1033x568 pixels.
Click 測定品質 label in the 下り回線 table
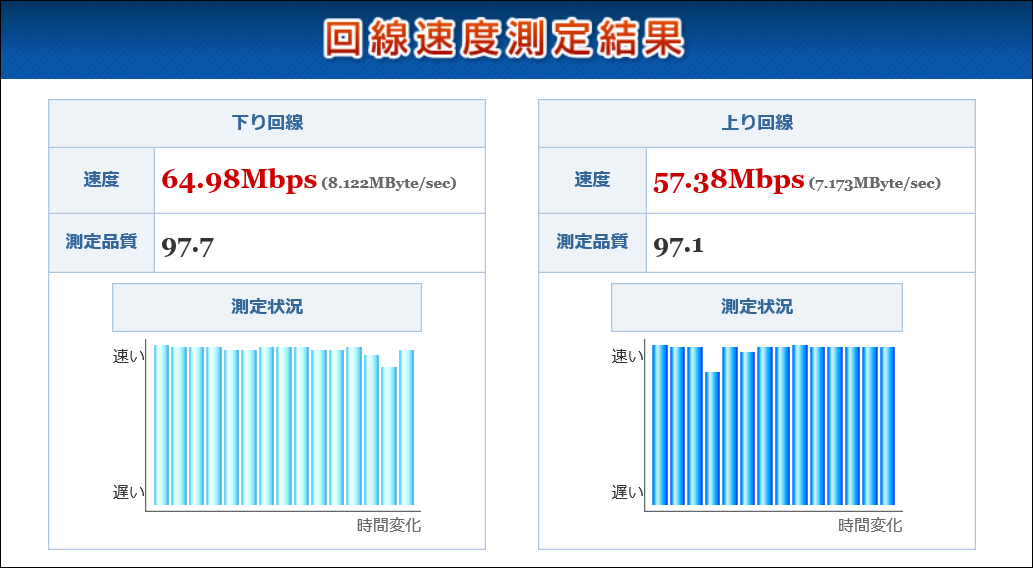101,242
